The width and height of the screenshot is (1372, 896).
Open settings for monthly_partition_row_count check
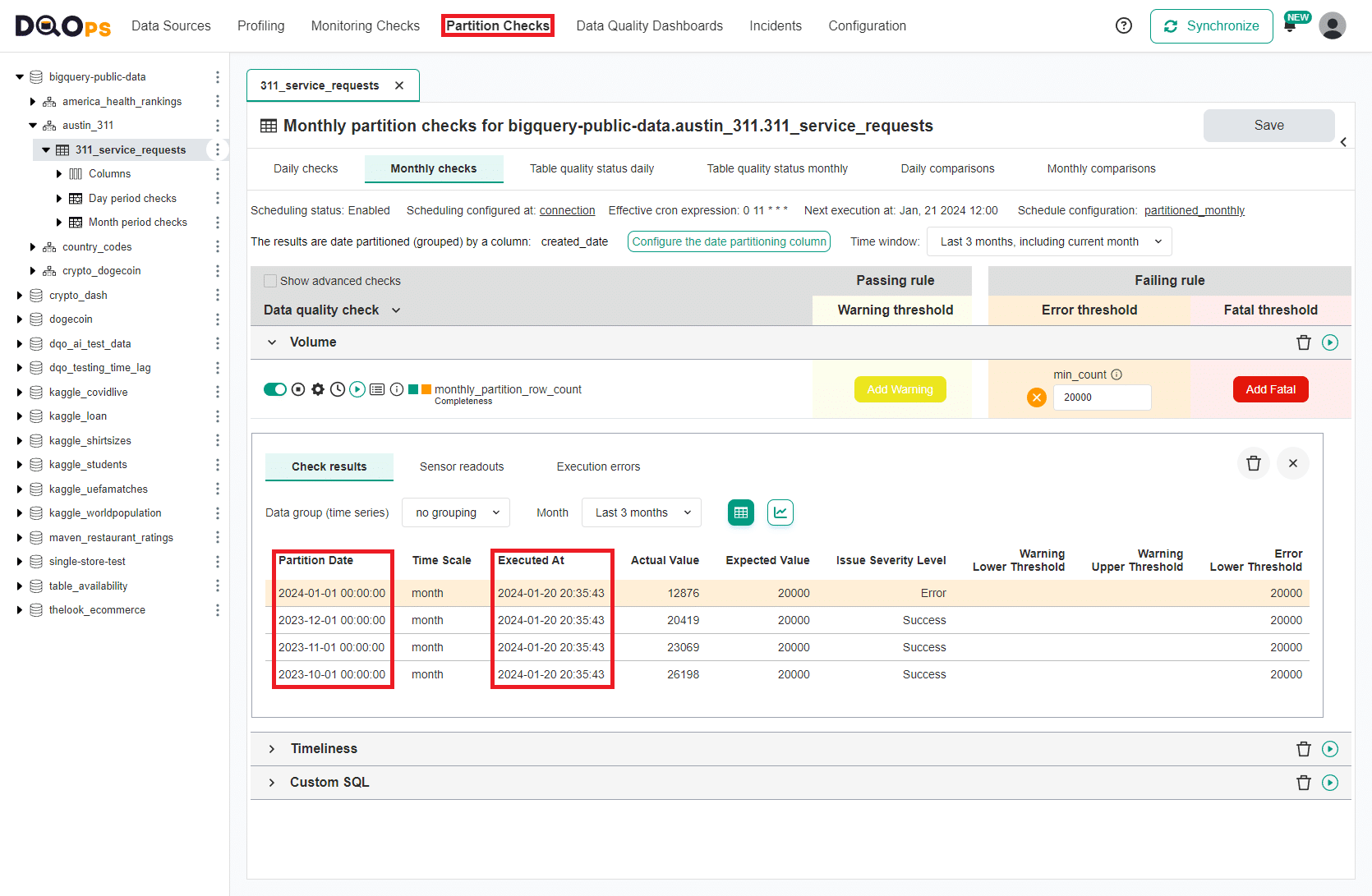[x=318, y=389]
